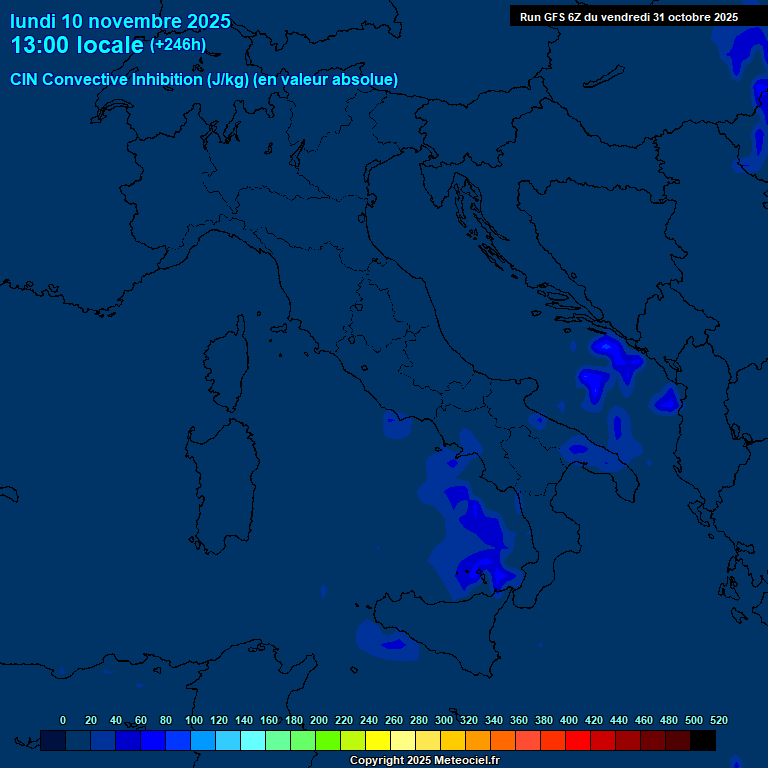The height and width of the screenshot is (768, 768).
Task: Click the 13:00 locale time label
Action: (77, 45)
